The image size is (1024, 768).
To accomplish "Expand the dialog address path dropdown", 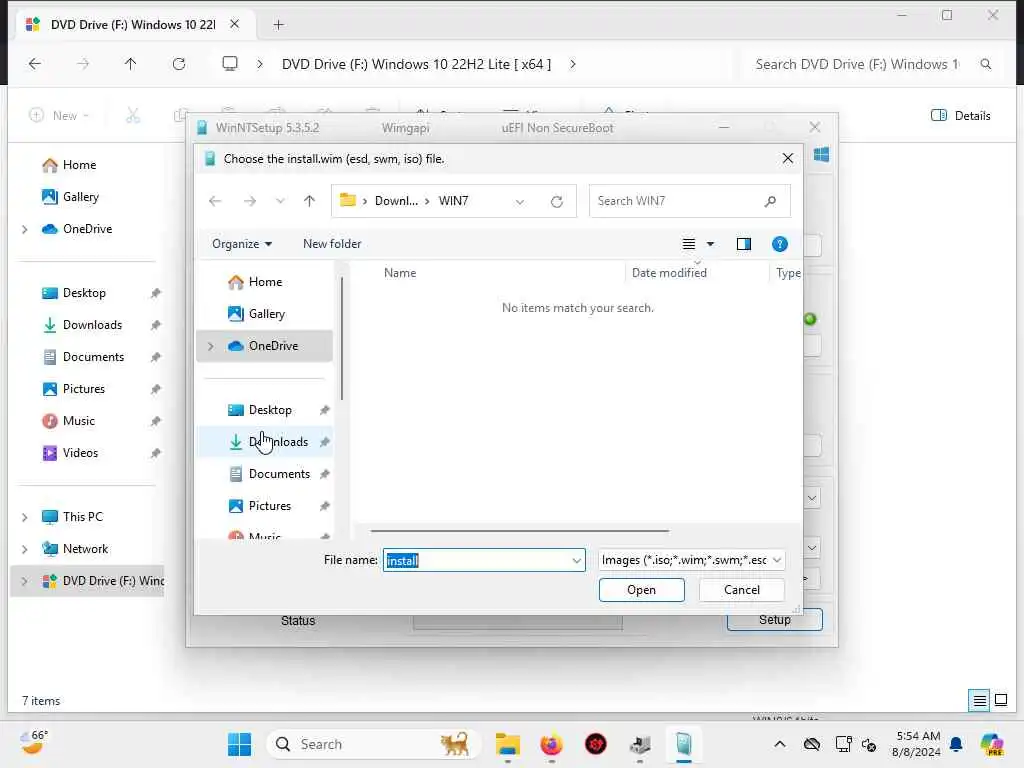I will [x=520, y=202].
